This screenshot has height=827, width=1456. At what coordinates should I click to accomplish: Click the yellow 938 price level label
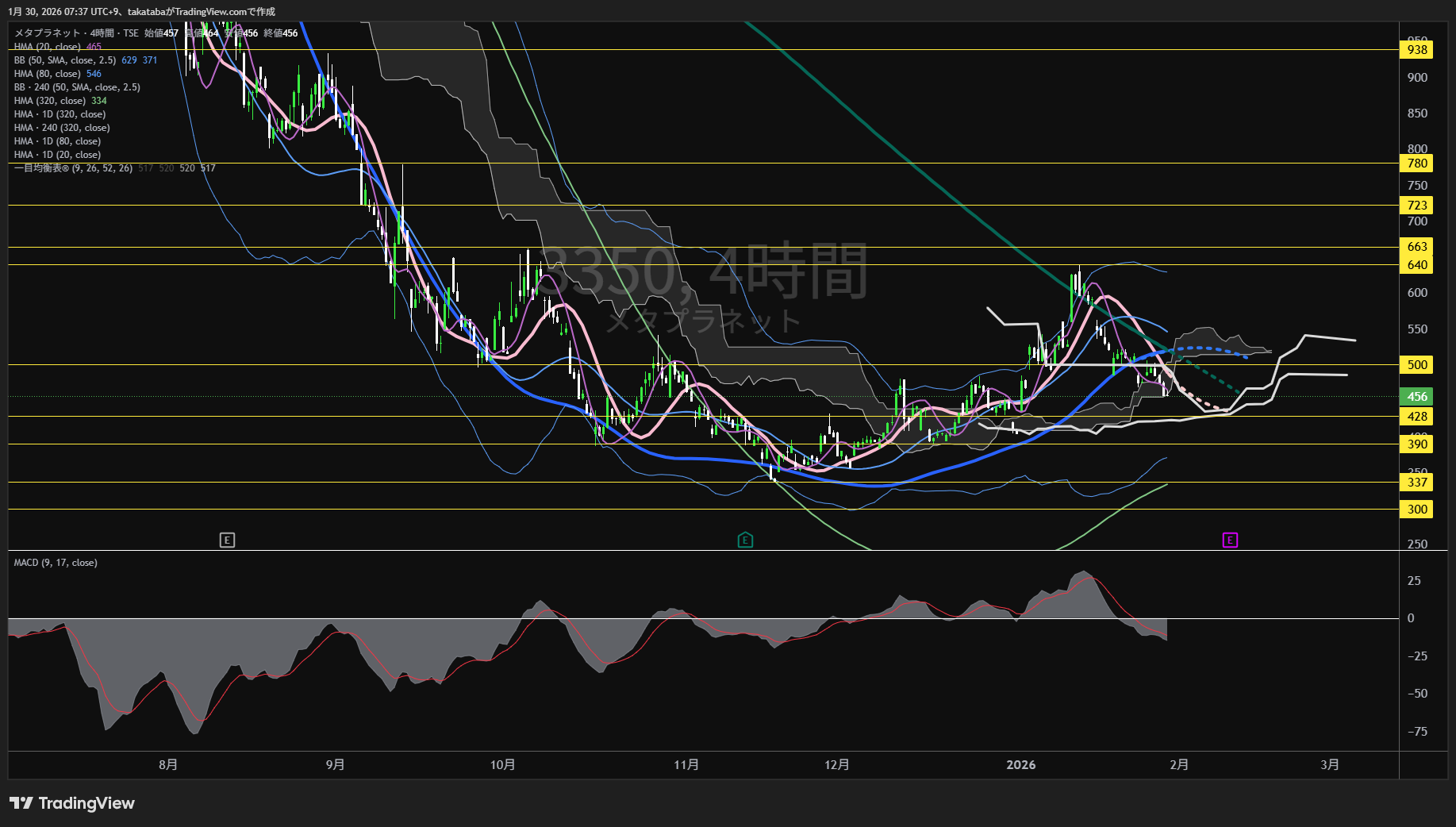[1417, 50]
